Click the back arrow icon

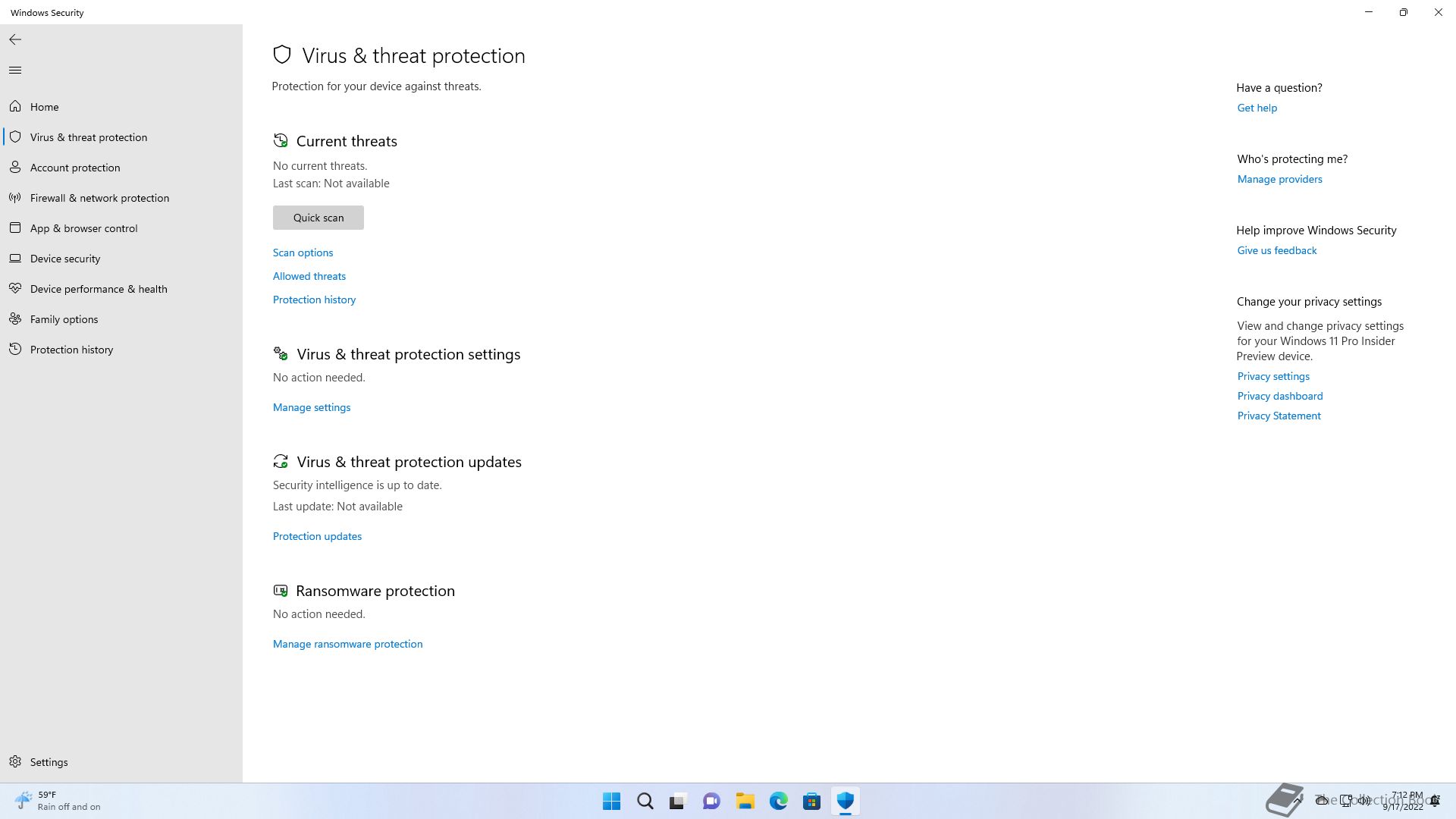pyautogui.click(x=15, y=39)
